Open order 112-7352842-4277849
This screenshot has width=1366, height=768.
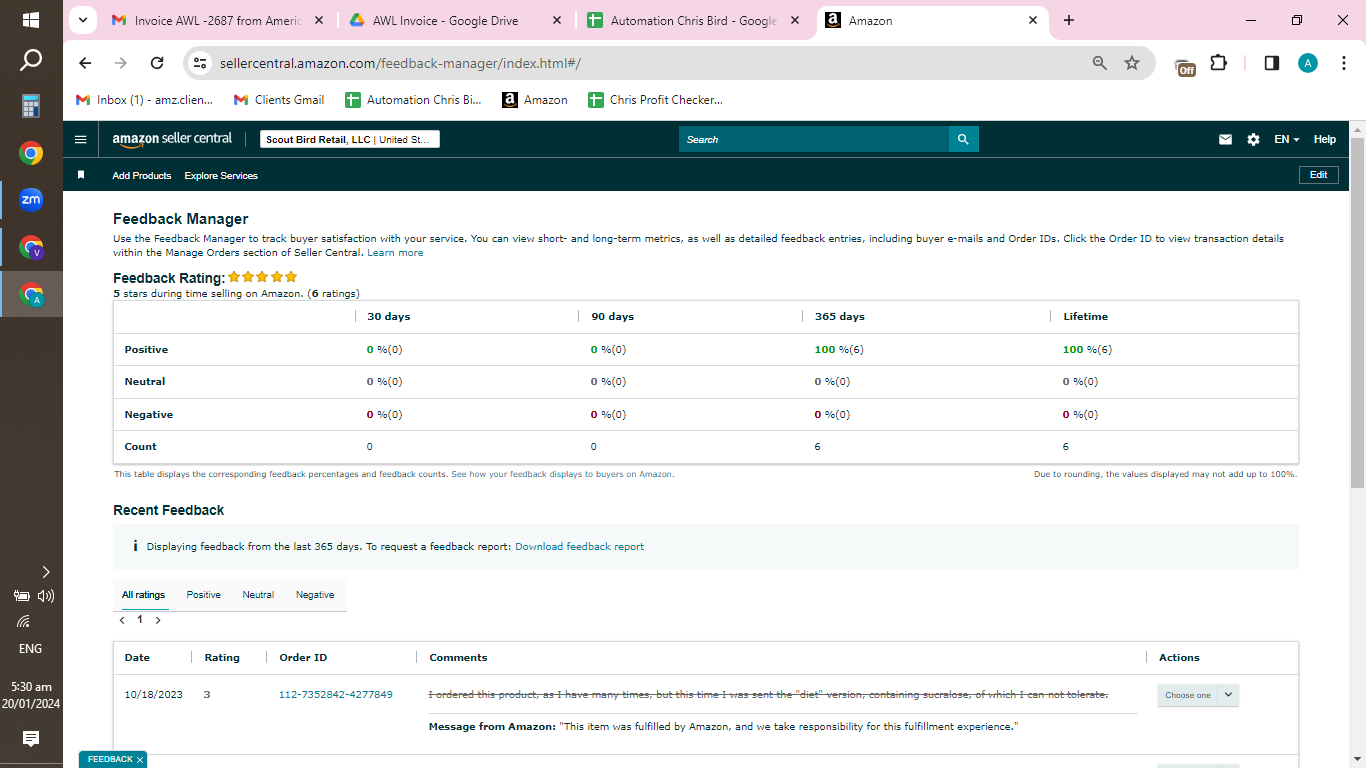tap(336, 694)
